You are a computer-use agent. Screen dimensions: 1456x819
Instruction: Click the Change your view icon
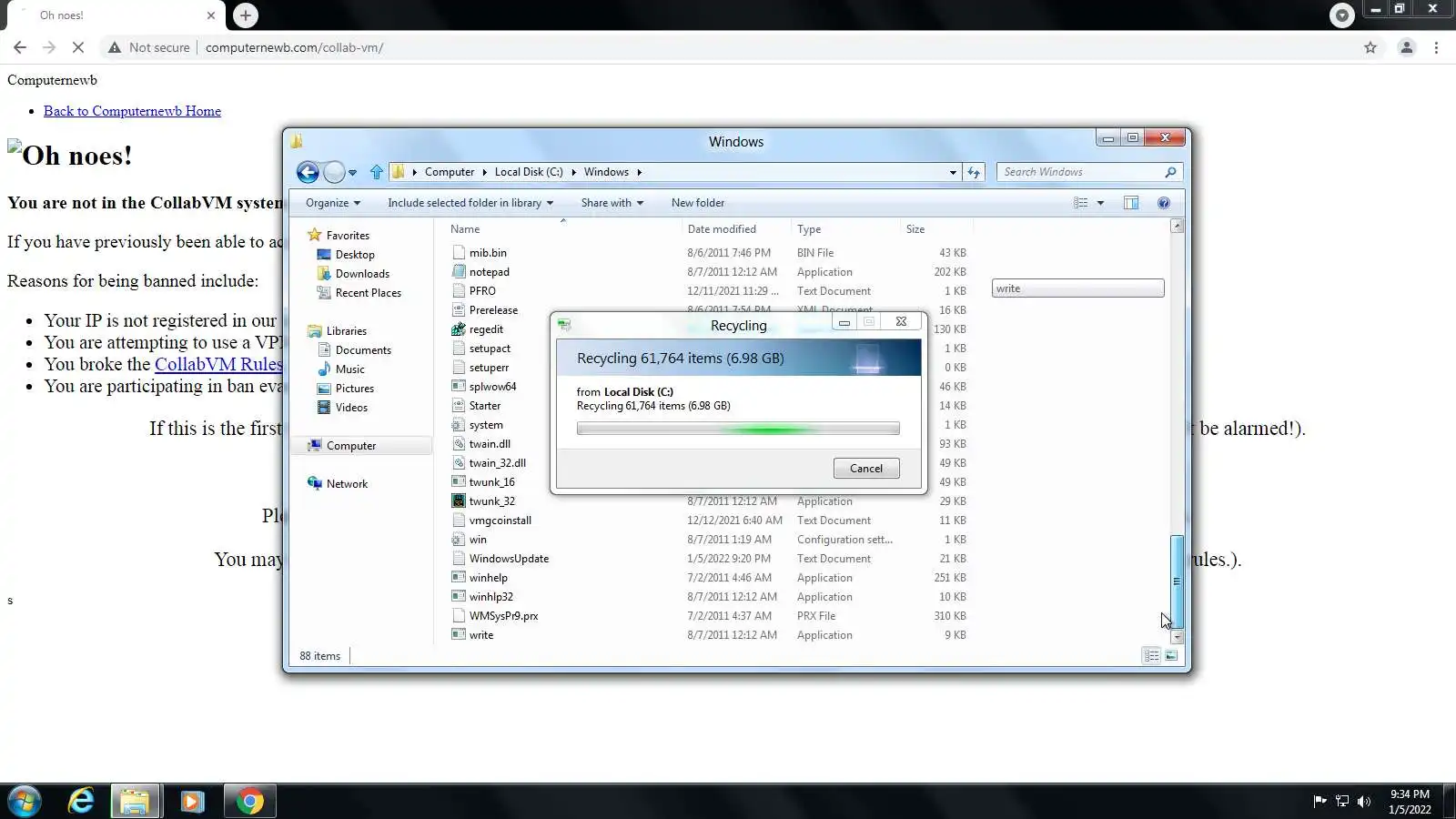(1080, 203)
